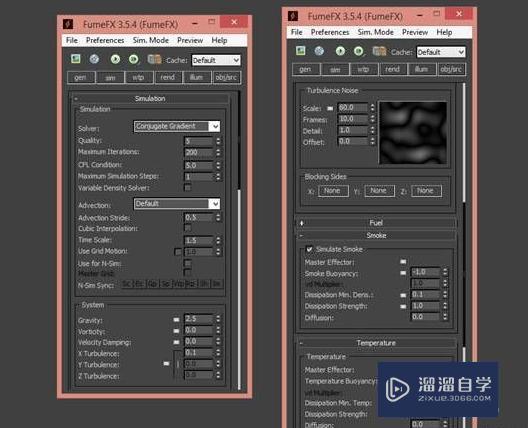Switch to sim tab in left window
Image resolution: width=528 pixels, height=428 pixels.
[110, 77]
